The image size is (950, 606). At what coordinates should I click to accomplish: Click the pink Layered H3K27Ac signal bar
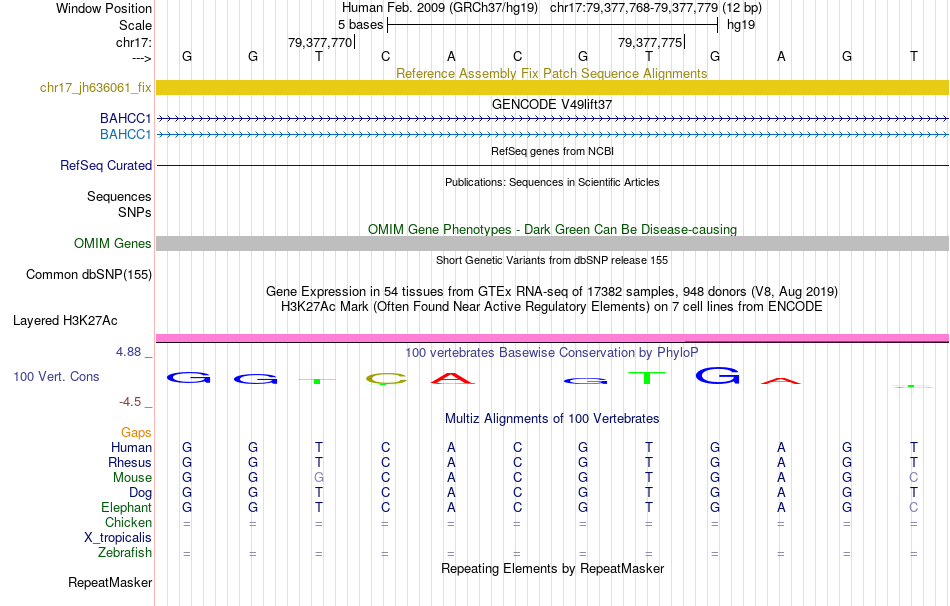point(552,338)
